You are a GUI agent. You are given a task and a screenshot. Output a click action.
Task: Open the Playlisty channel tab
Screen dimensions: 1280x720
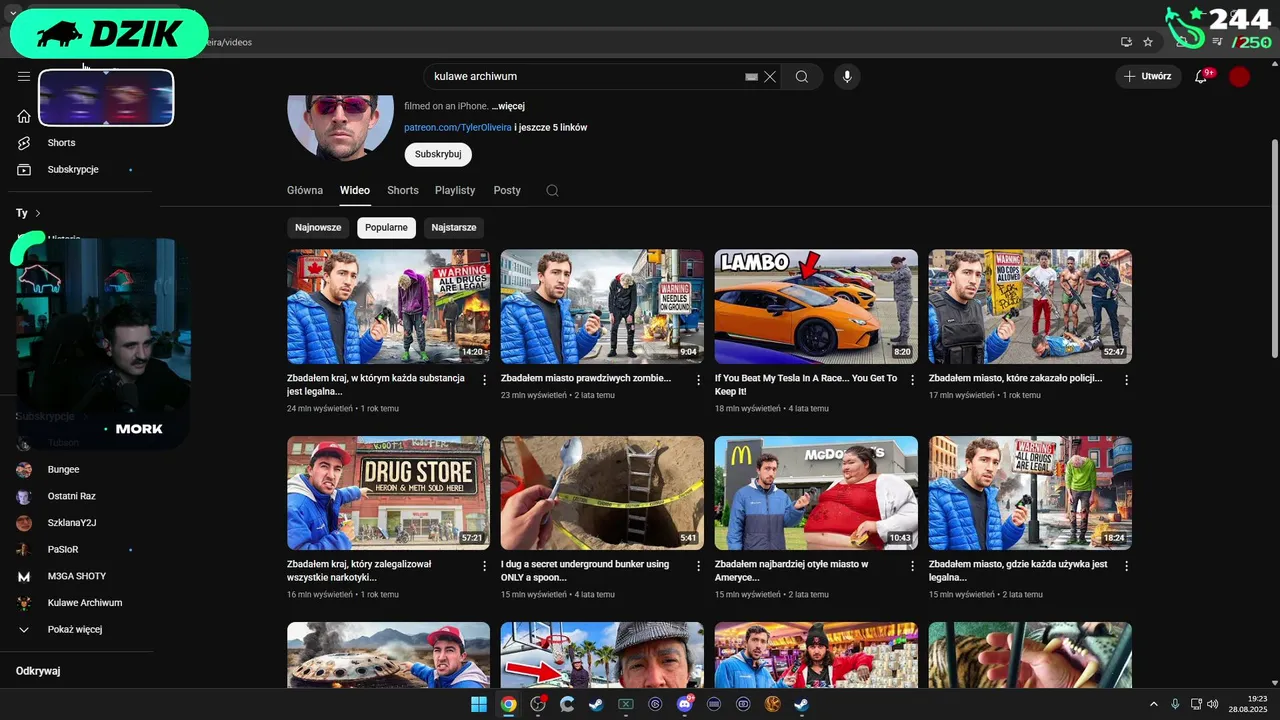coord(455,190)
